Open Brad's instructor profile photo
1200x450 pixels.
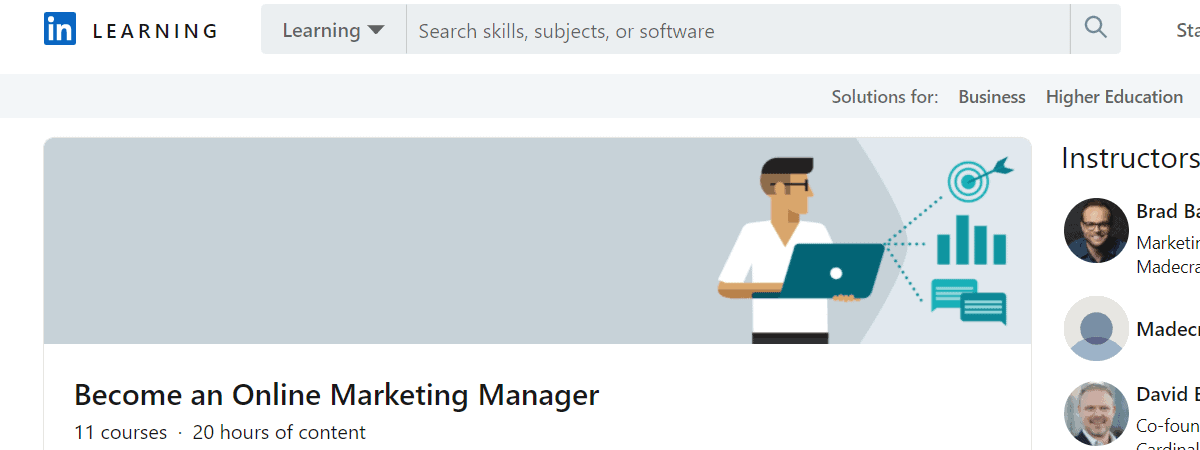[x=1096, y=230]
